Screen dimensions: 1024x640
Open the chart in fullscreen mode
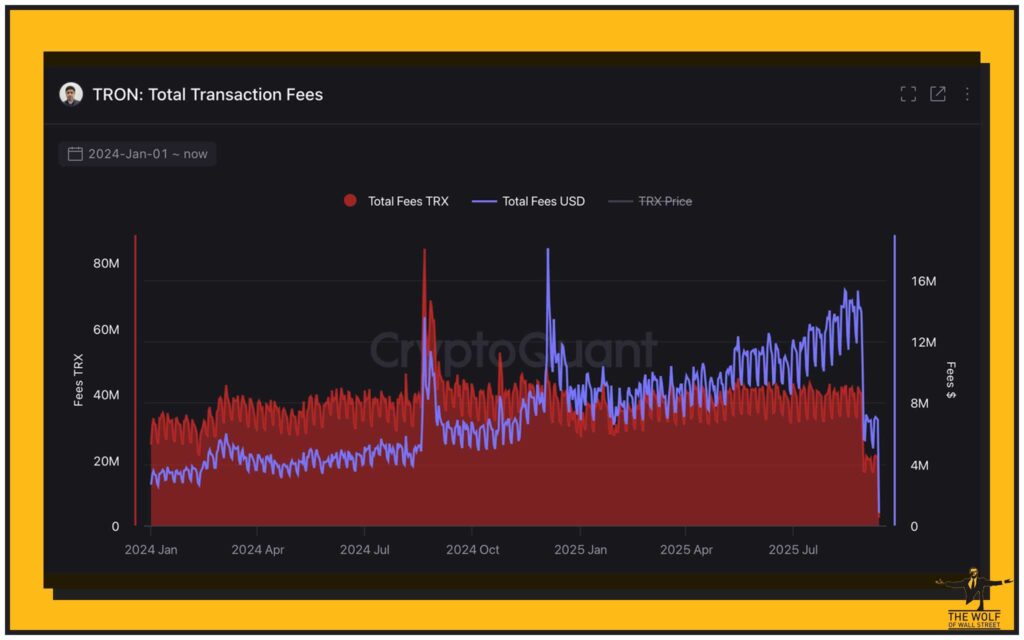[x=908, y=94]
